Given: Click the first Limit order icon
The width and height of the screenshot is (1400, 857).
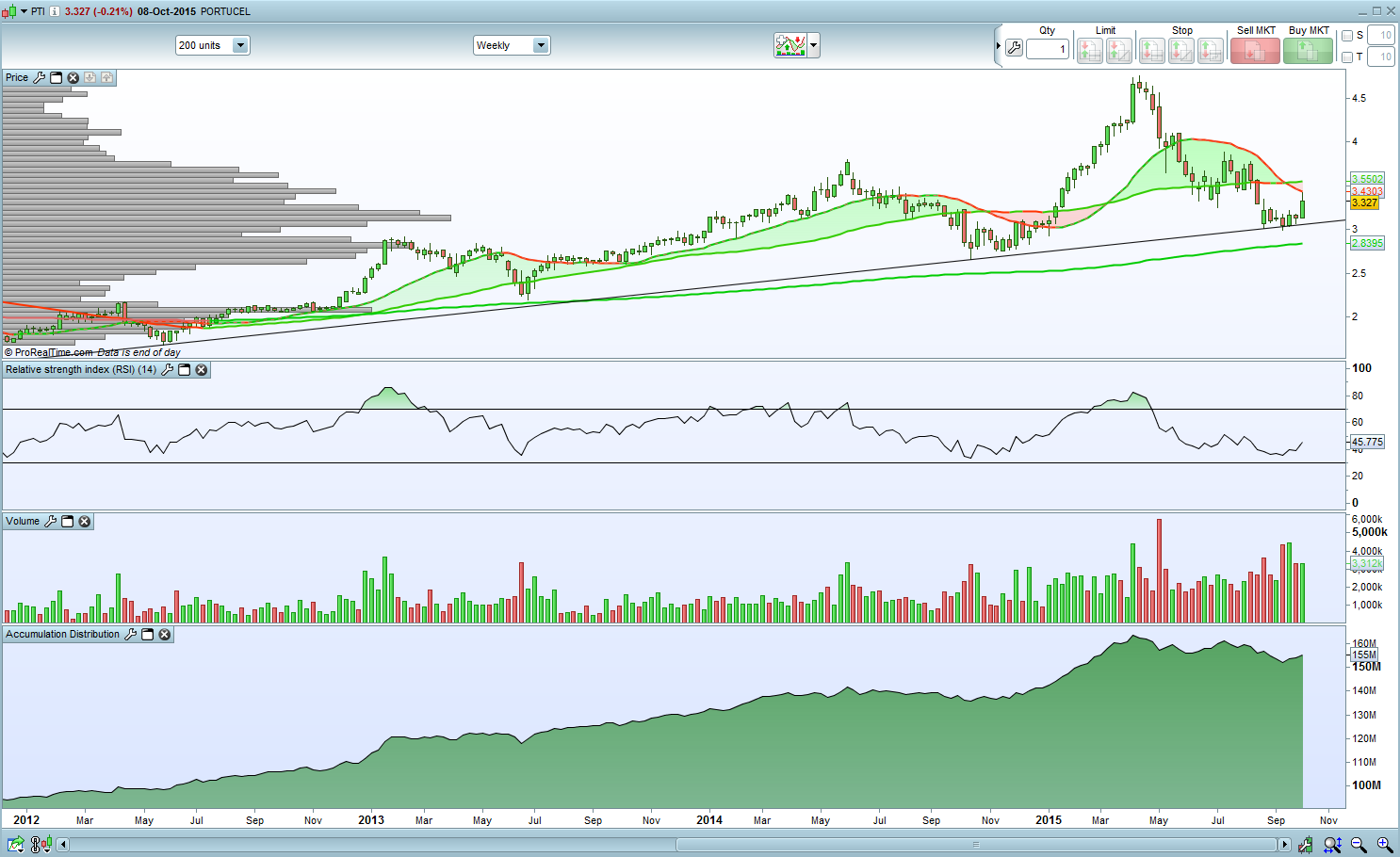Looking at the screenshot, I should point(1089,51).
